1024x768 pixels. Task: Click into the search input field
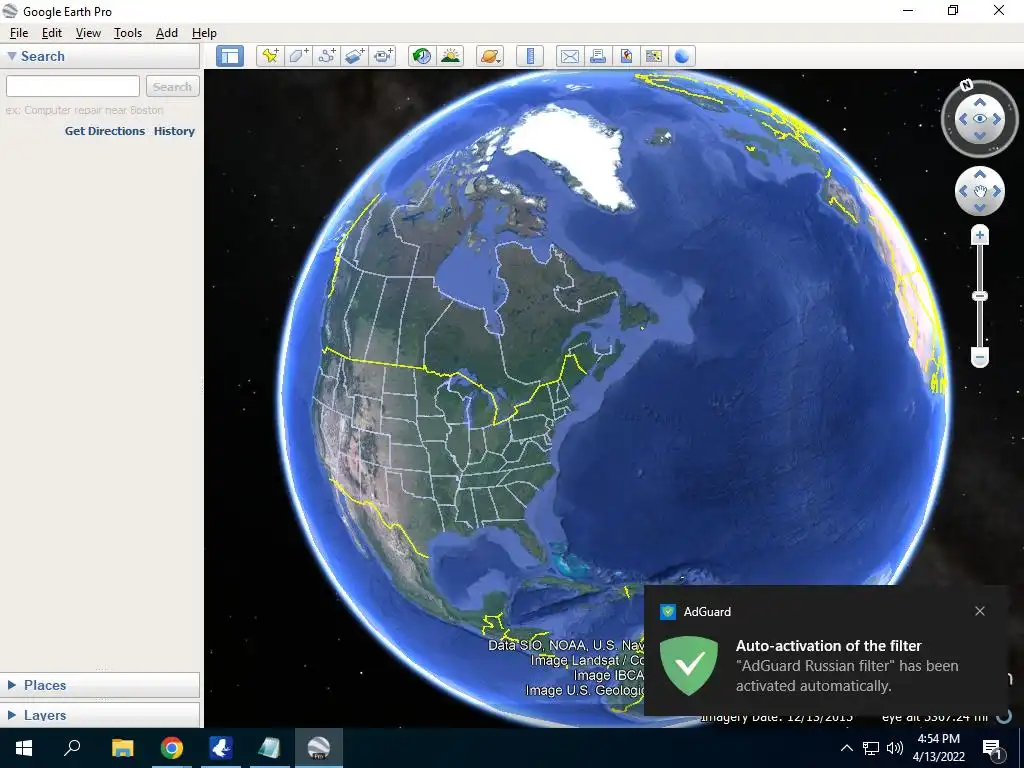(72, 86)
